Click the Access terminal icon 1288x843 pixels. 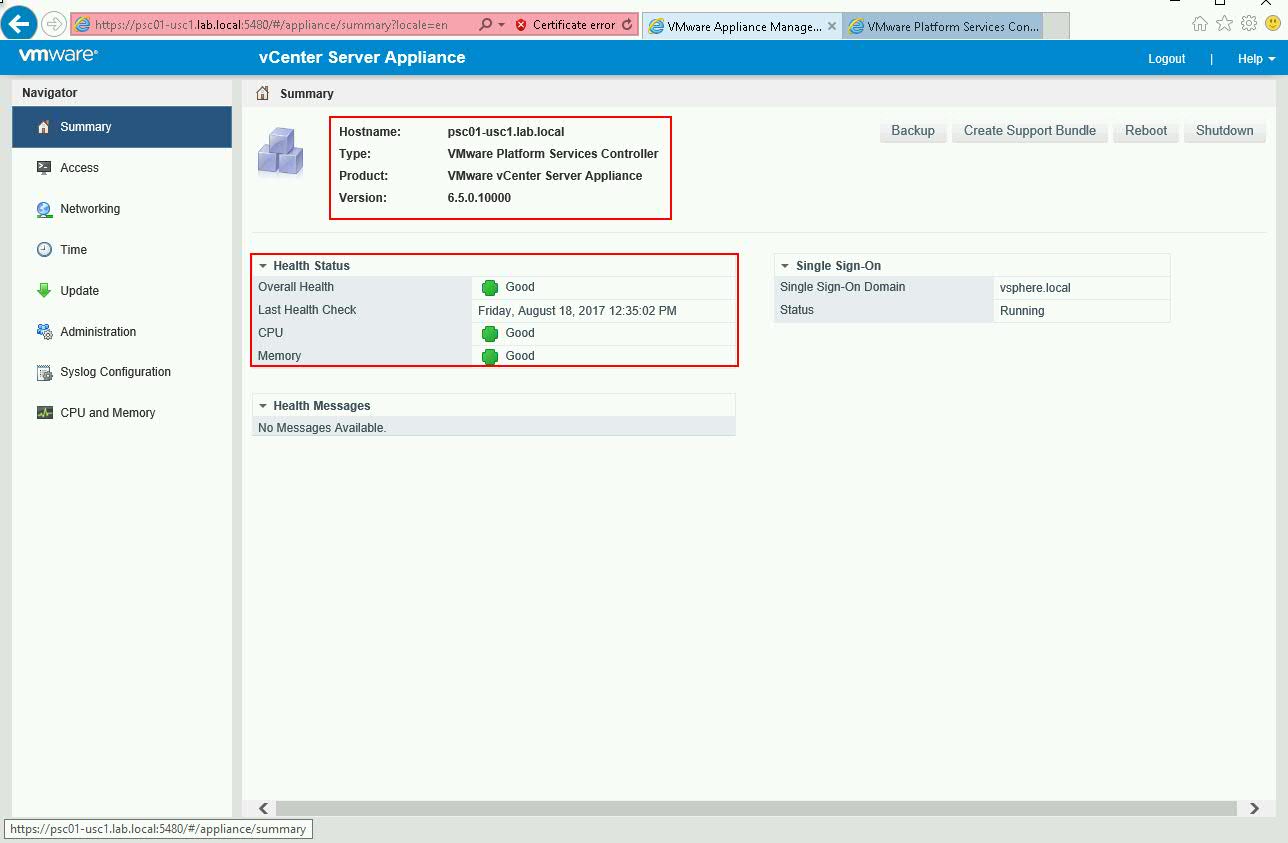point(44,168)
